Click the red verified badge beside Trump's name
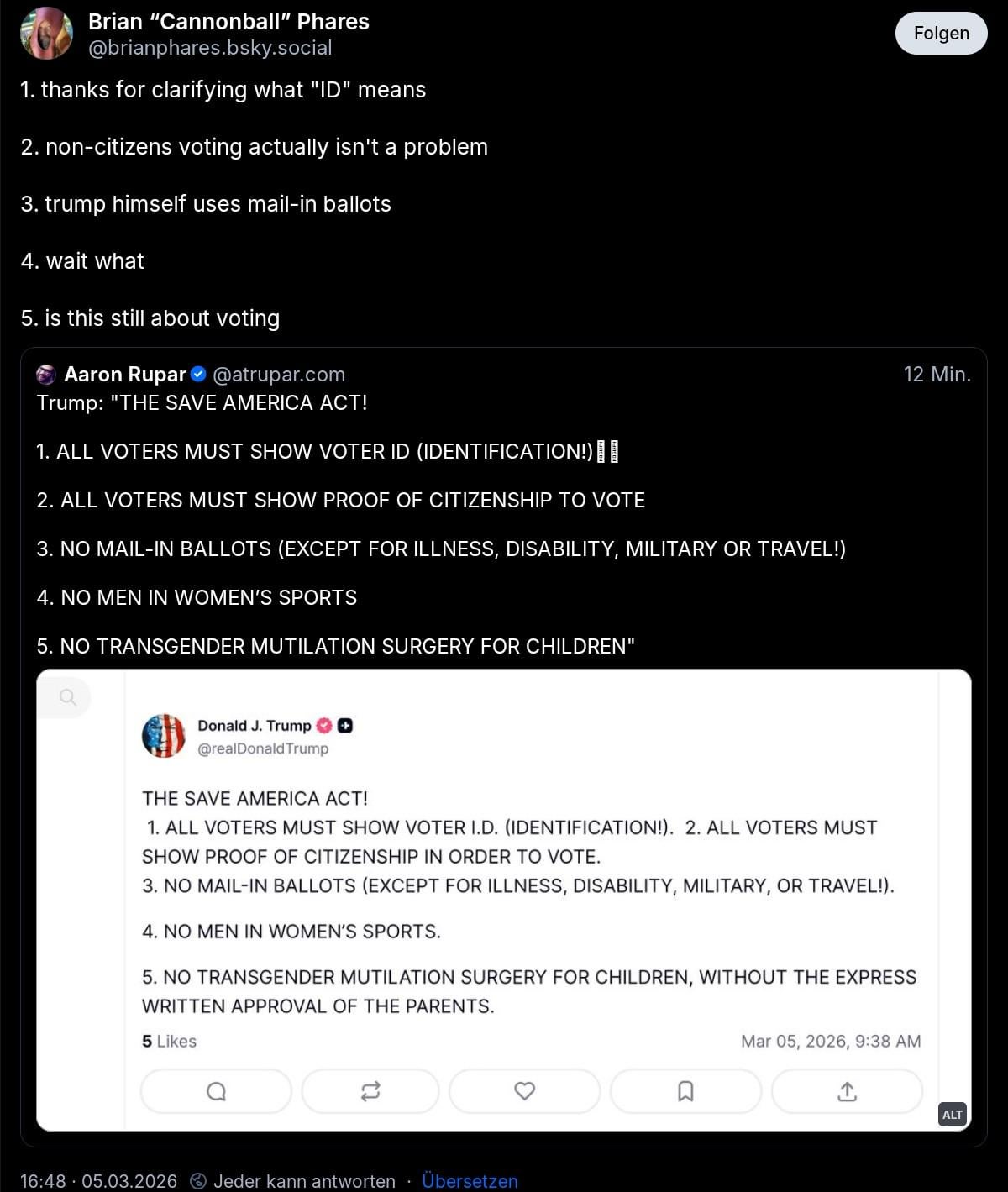The width and height of the screenshot is (1008, 1192). (x=324, y=726)
